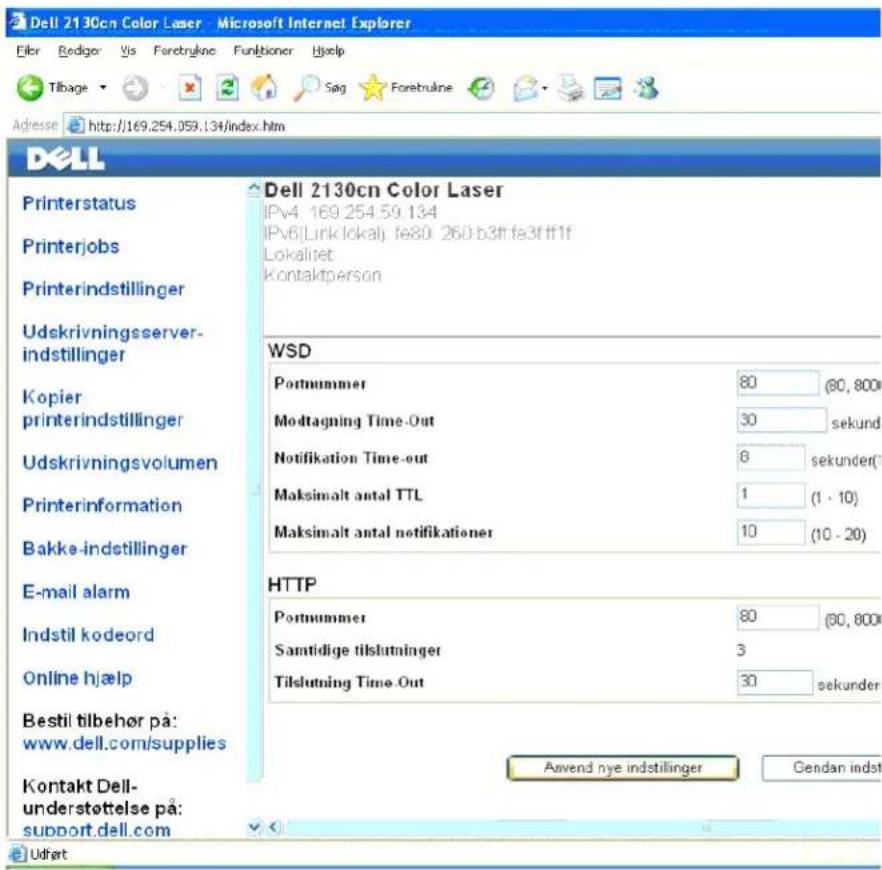Open dropdown arrow next to Mail icon
Viewport: 882px width, 870px height.
(544, 88)
